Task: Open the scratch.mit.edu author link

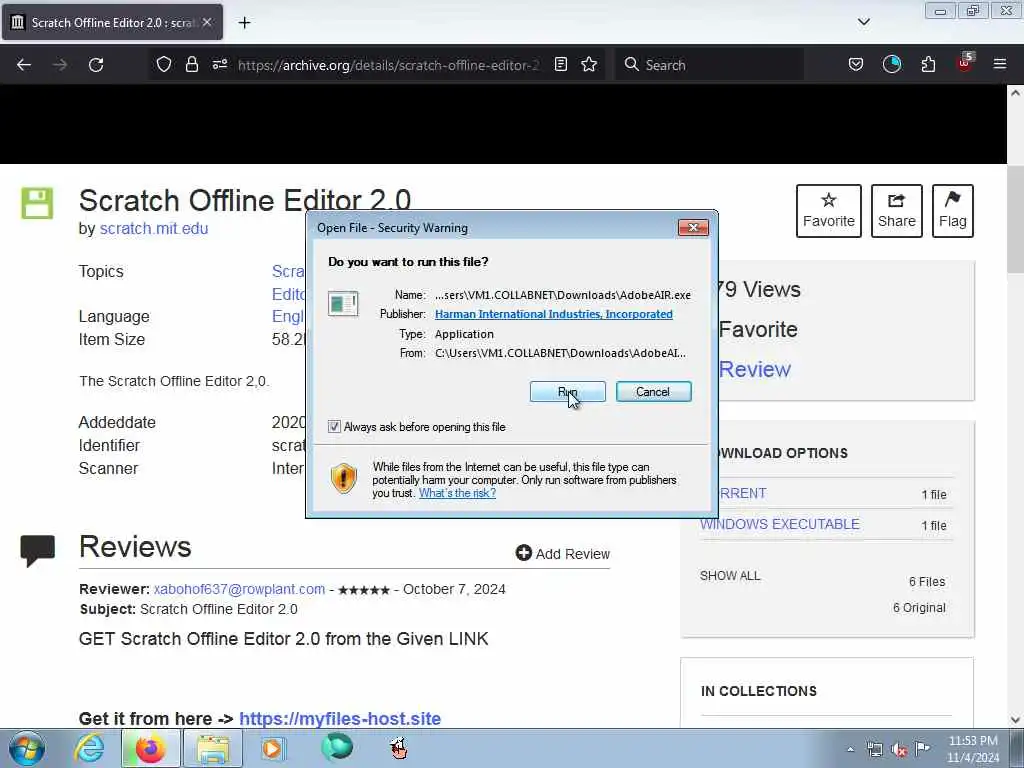Action: (153, 229)
